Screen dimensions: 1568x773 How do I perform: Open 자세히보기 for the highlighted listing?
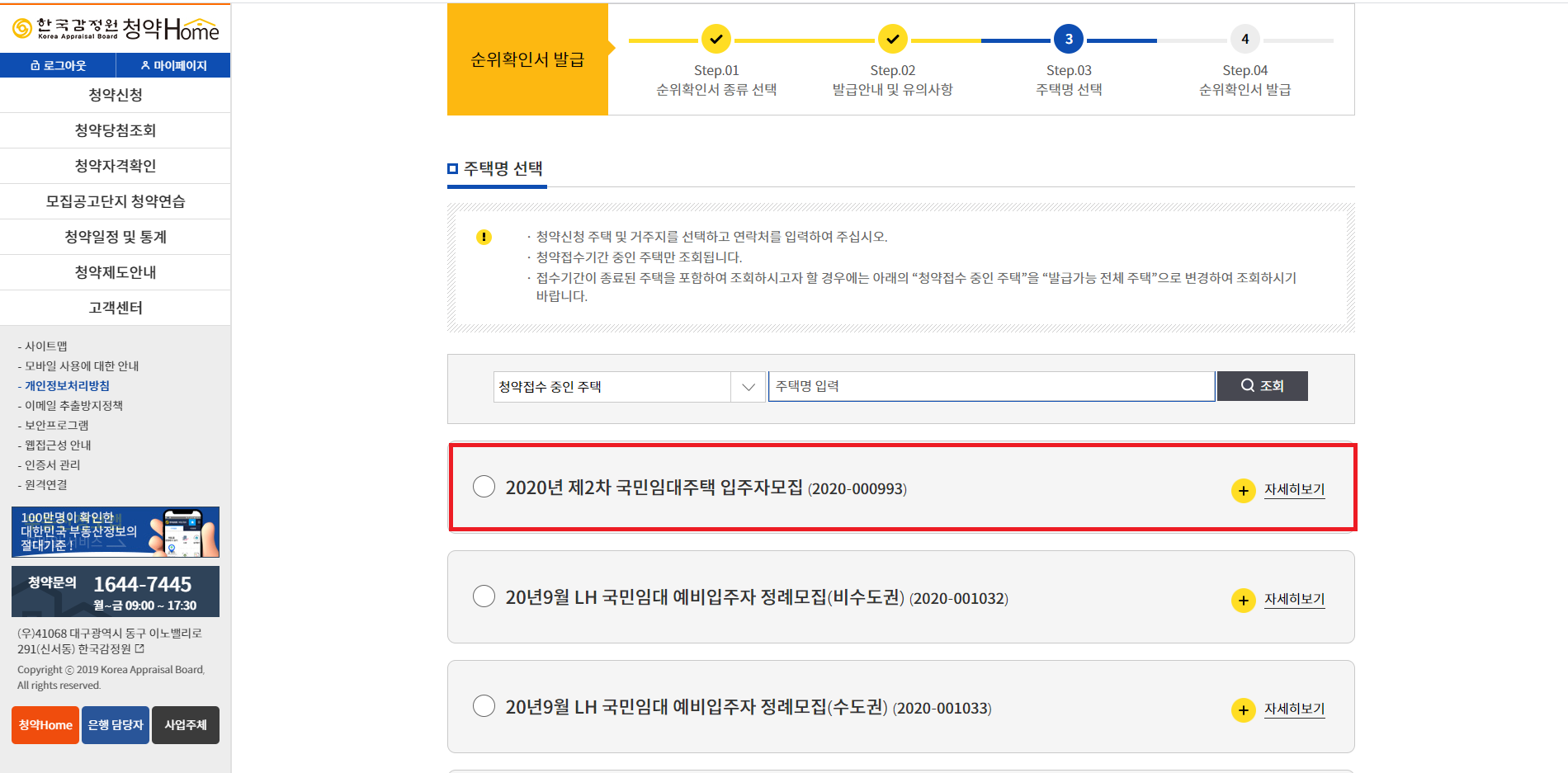coord(1293,488)
